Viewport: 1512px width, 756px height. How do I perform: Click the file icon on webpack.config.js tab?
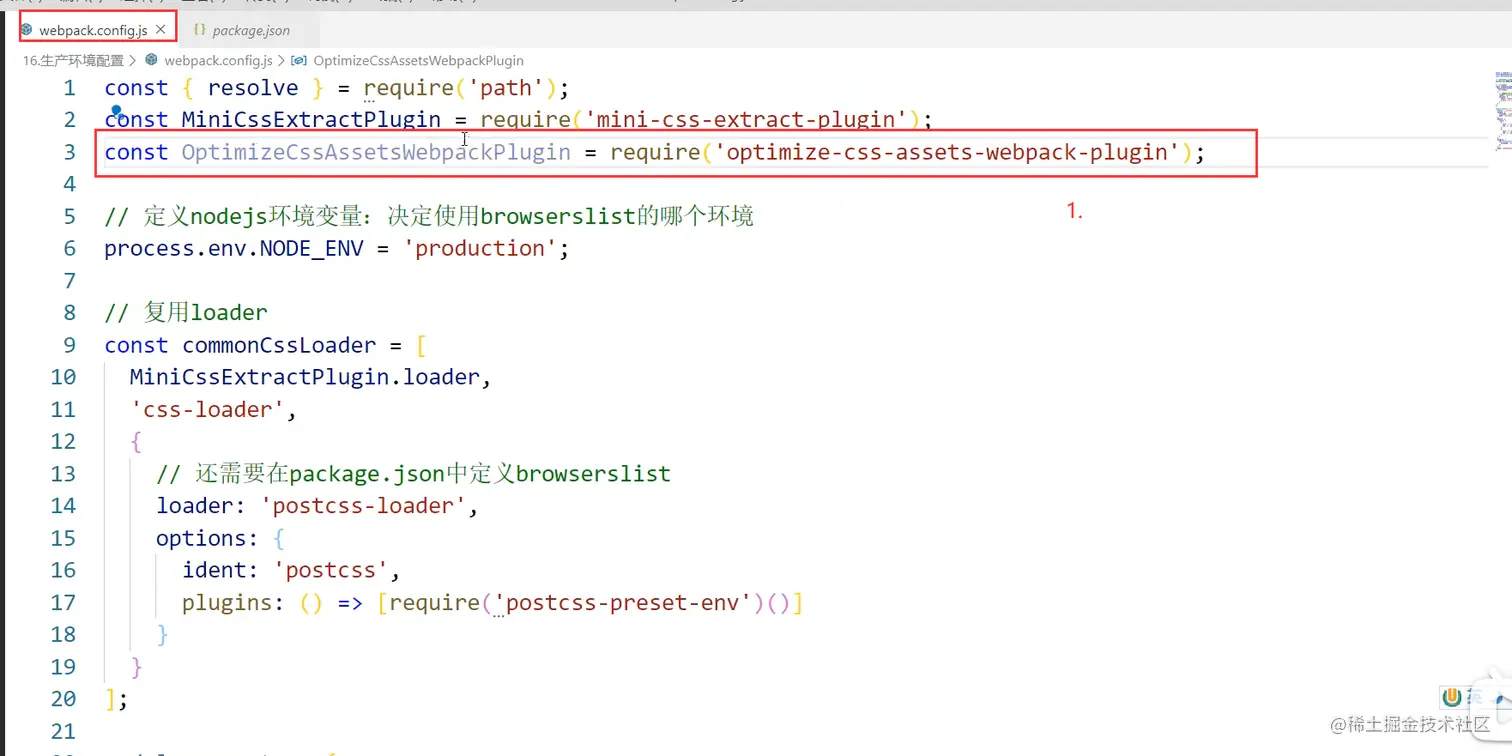pos(27,30)
